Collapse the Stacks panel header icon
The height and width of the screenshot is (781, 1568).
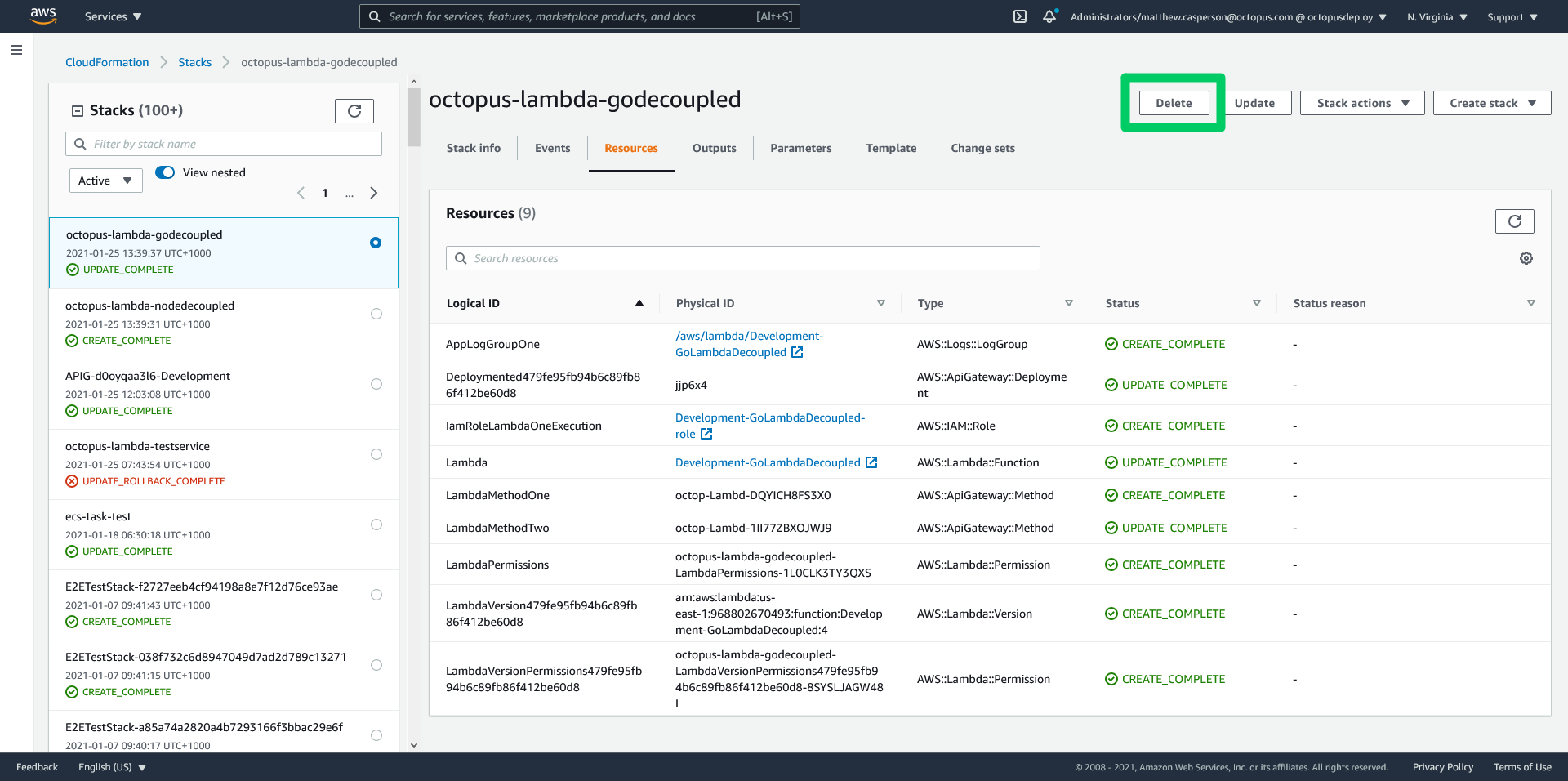click(x=78, y=111)
